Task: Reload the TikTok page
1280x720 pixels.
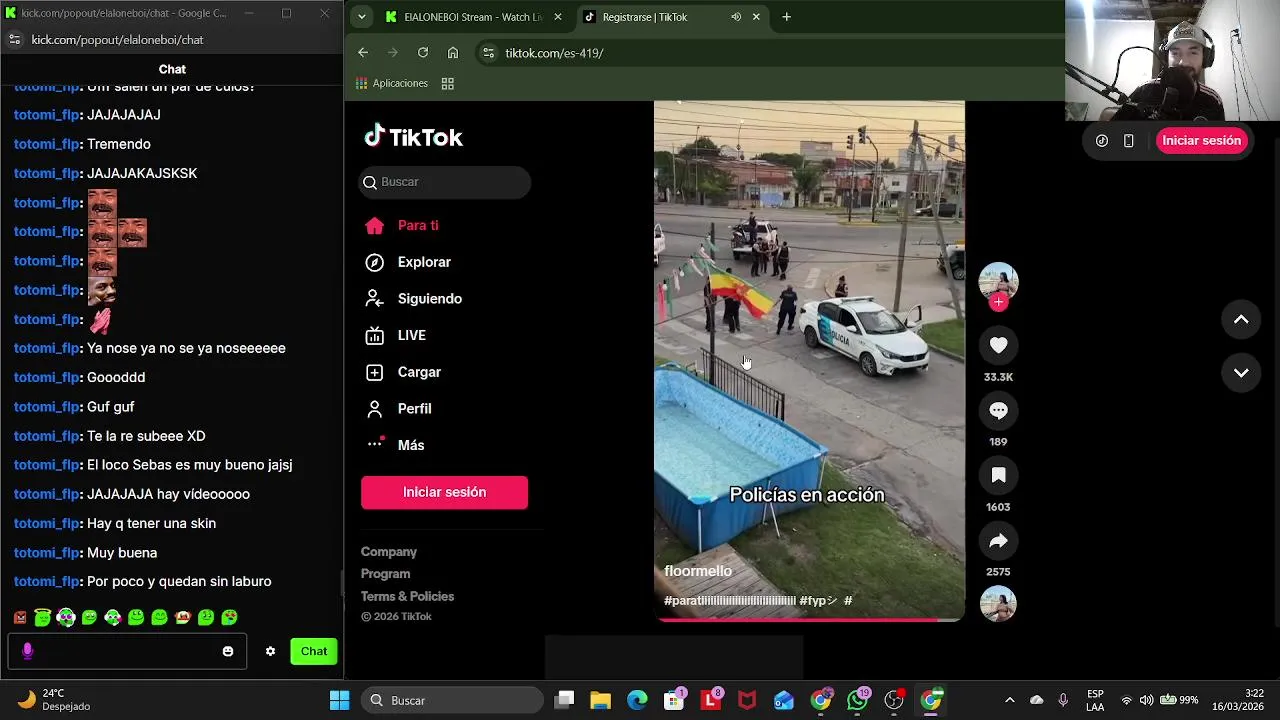Action: [423, 53]
